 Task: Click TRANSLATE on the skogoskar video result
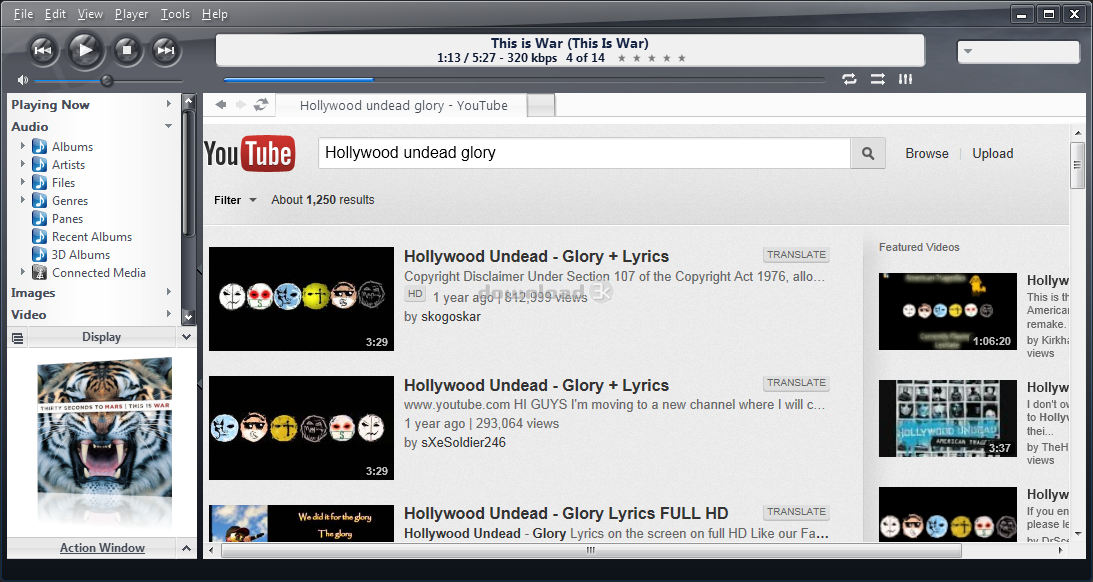[x=796, y=255]
